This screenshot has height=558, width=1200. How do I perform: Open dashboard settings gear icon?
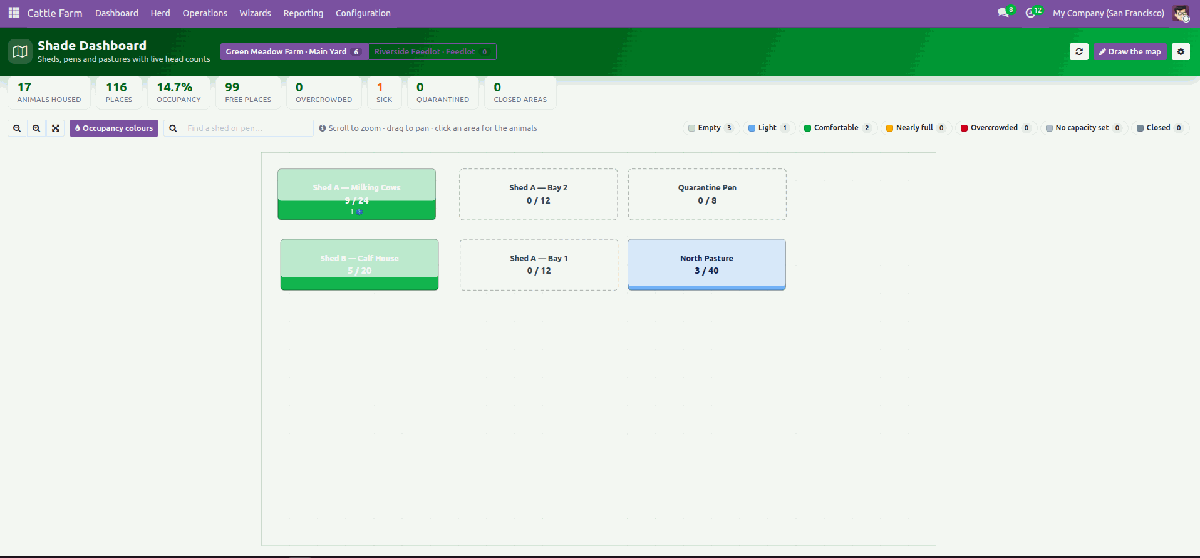[1181, 51]
